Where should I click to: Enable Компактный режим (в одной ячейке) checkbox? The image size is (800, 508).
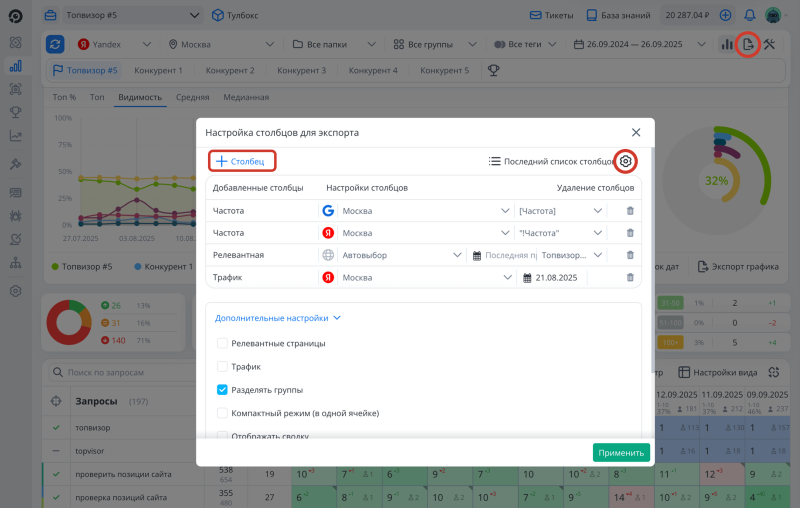click(223, 413)
